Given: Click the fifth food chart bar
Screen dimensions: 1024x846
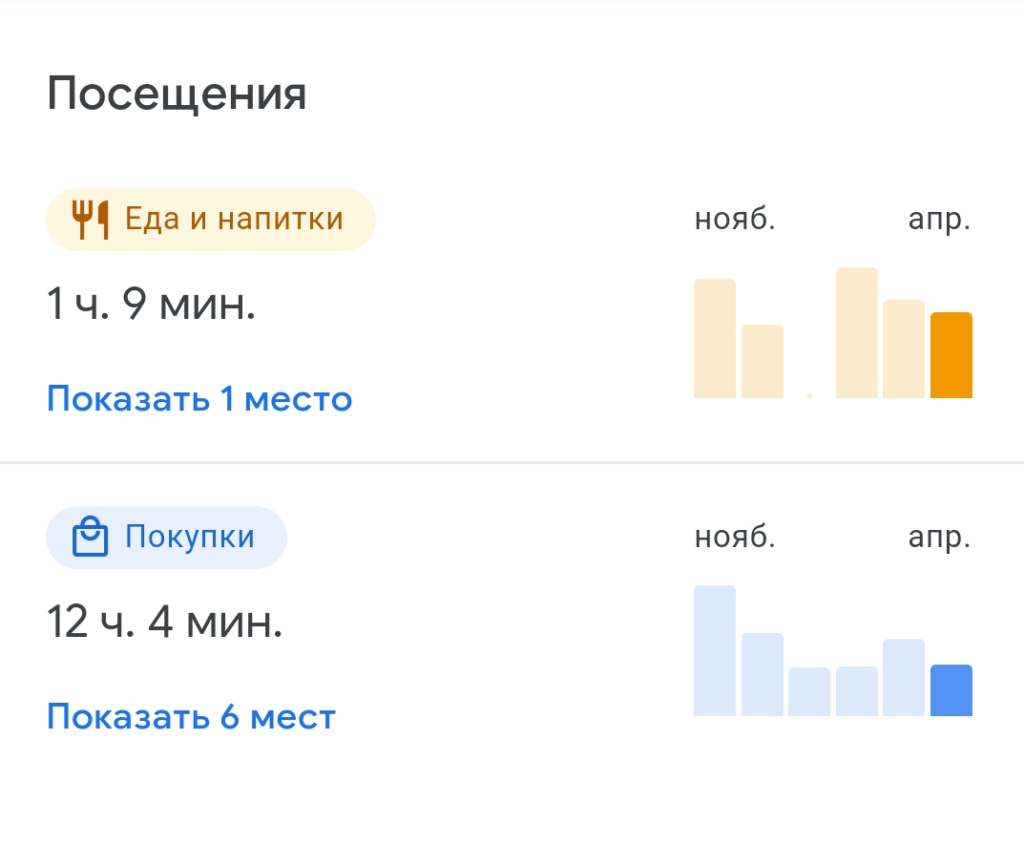Looking at the screenshot, I should (x=904, y=349).
